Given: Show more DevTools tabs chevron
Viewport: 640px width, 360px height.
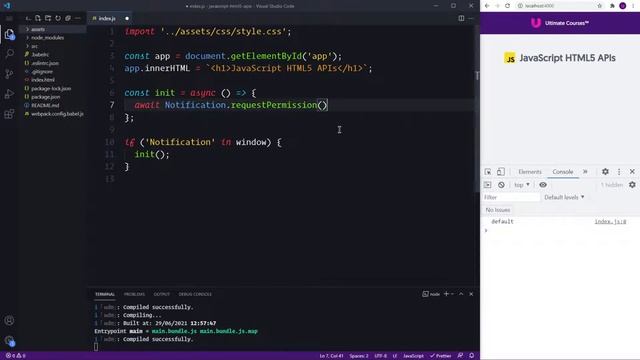Looking at the screenshot, I should (x=585, y=172).
